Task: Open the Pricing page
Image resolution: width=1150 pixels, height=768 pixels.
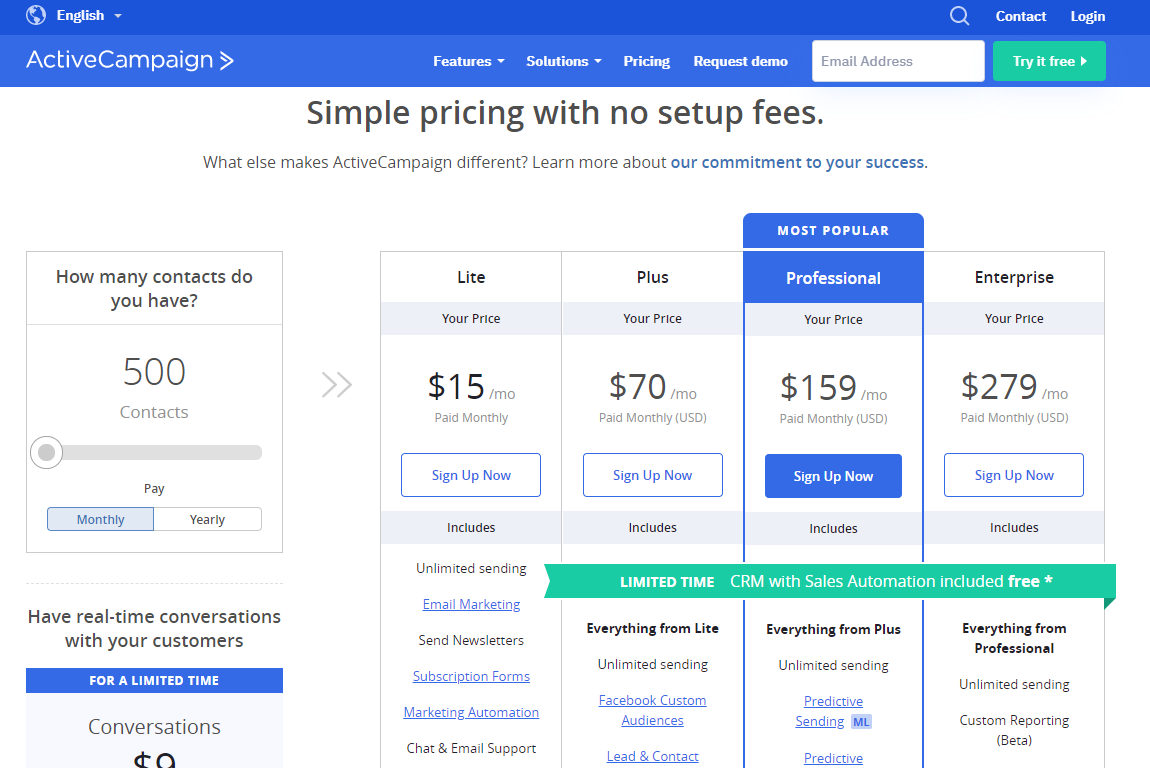Action: point(646,61)
